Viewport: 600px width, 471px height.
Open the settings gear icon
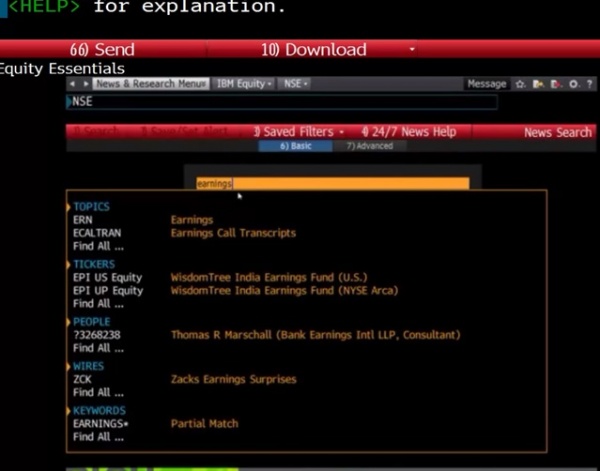(x=573, y=84)
